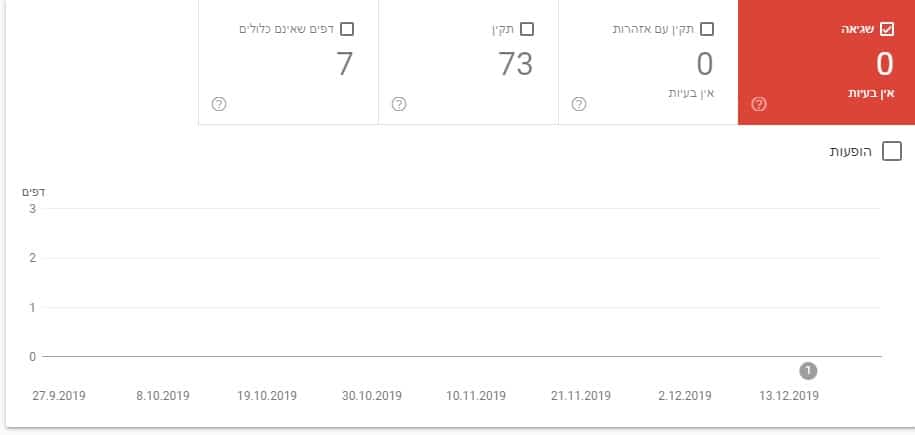
Task: Open help icon in תקין עם אזהרות card
Action: 578,105
